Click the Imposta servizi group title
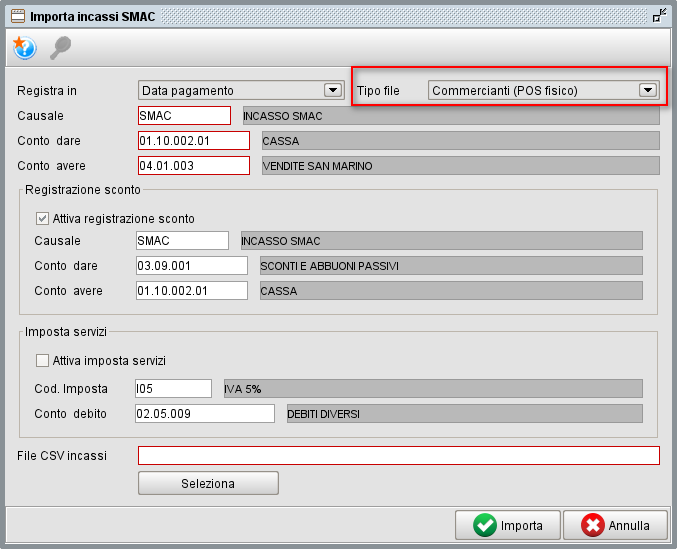Screen dimensions: 677x549 point(66,332)
